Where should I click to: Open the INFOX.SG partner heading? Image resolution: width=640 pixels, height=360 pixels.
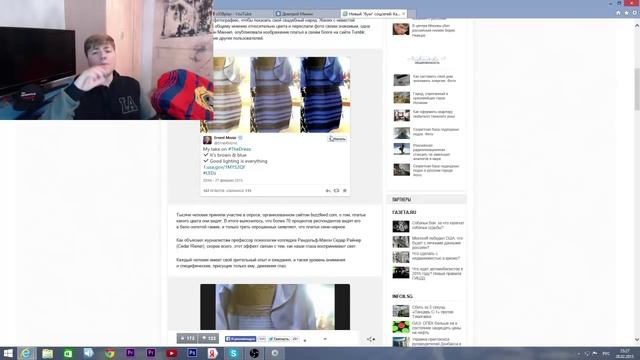tap(402, 296)
